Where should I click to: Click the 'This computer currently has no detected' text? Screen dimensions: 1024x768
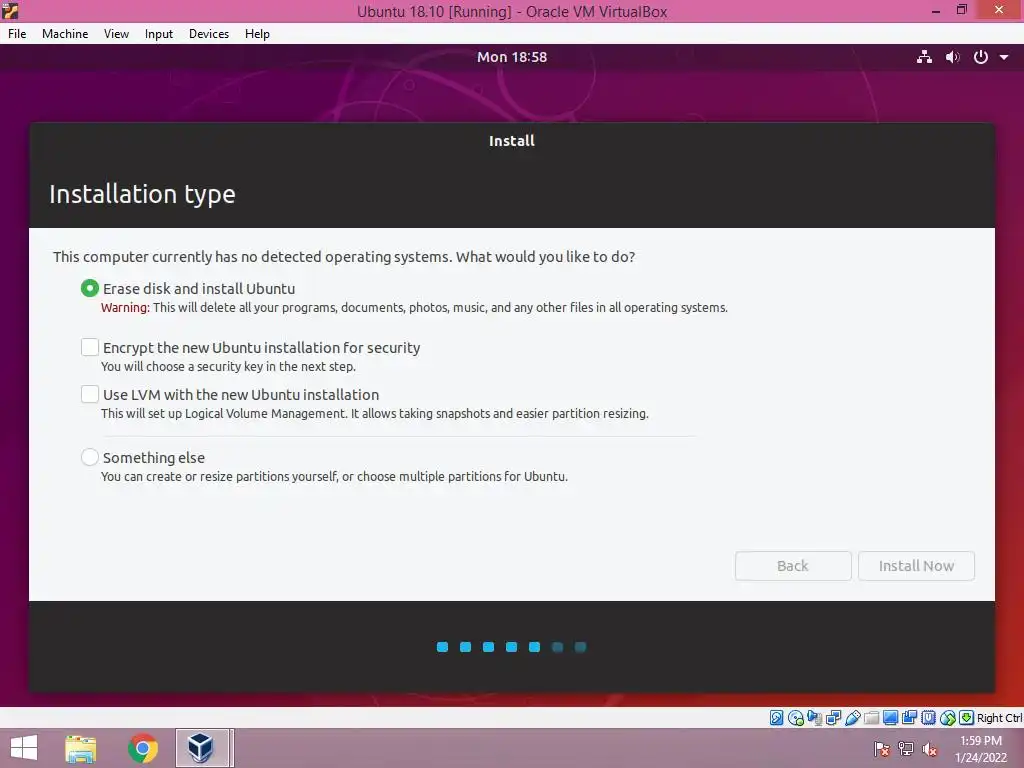pyautogui.click(x=344, y=257)
